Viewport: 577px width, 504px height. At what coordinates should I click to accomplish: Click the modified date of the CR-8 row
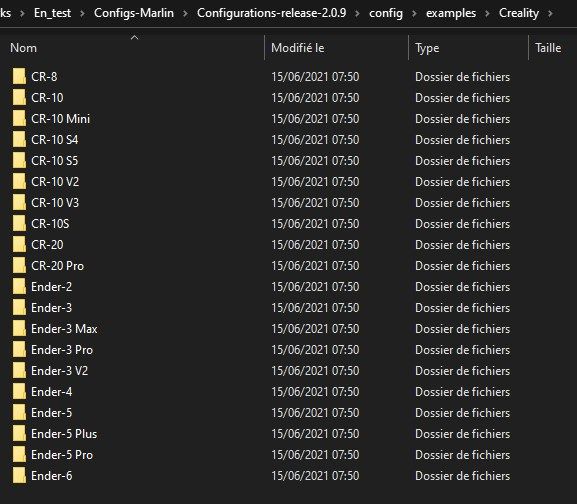click(x=315, y=77)
